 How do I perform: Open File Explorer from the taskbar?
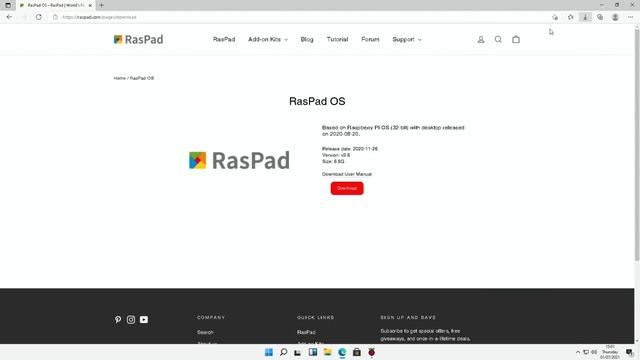327,352
